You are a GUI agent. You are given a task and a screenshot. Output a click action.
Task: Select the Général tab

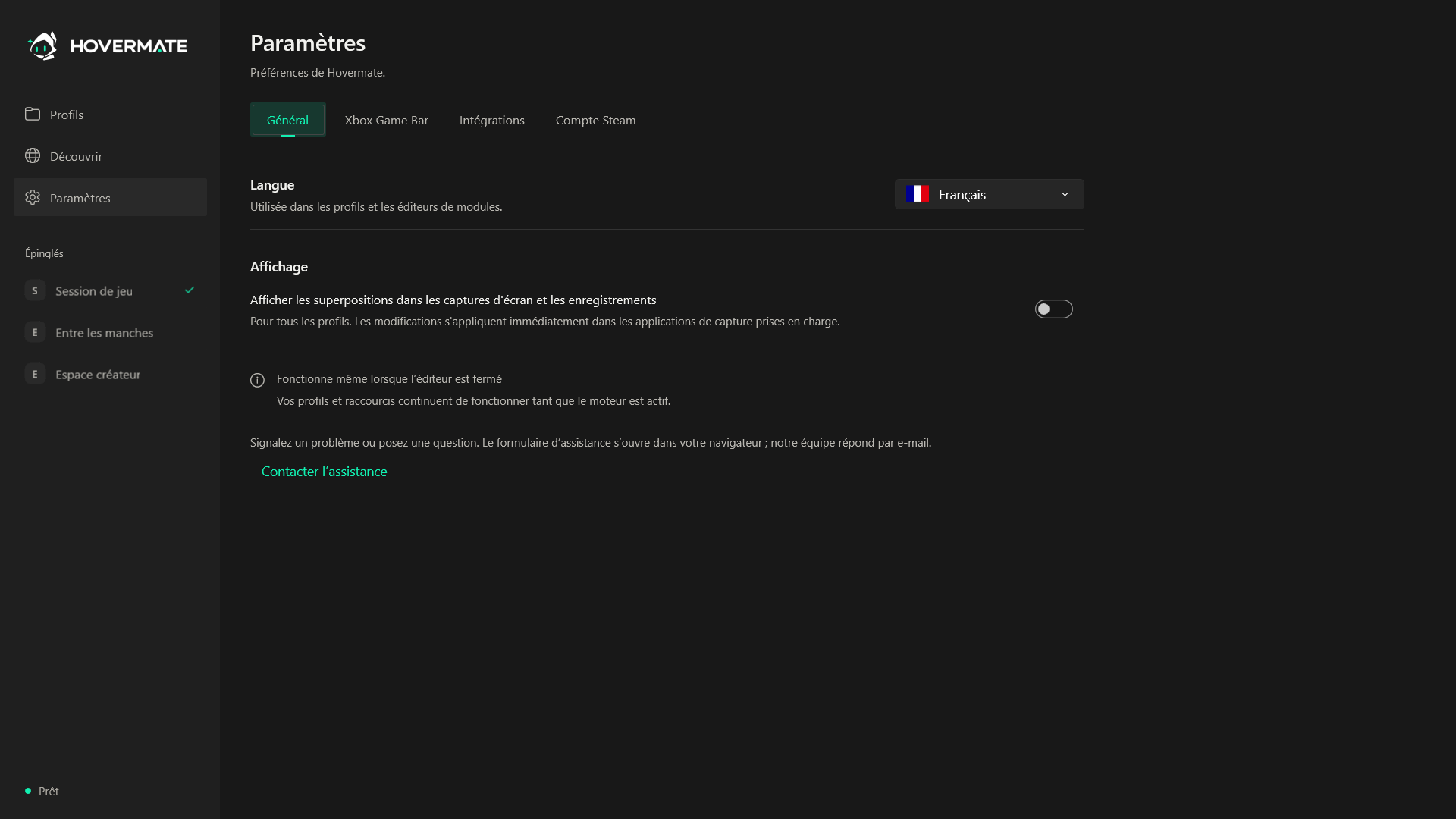coord(288,120)
